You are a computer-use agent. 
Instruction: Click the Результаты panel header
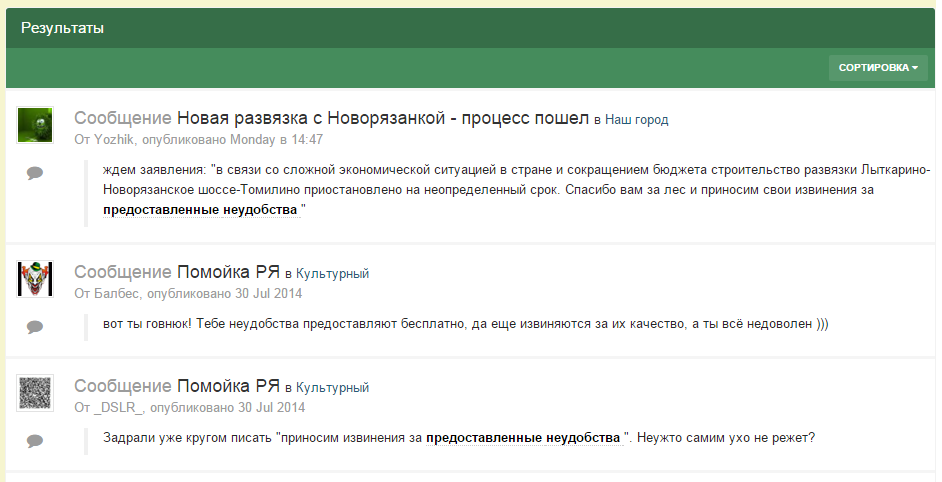point(470,28)
